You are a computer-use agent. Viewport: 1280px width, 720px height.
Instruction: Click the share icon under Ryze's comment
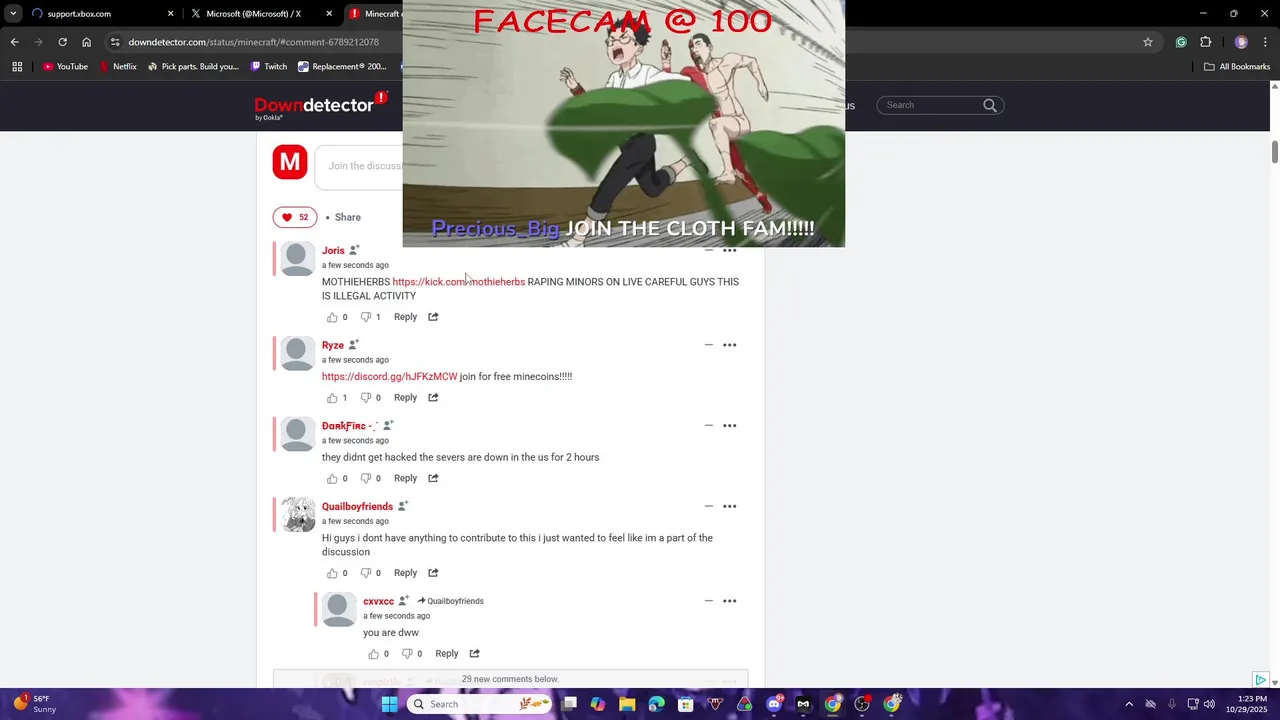pos(433,398)
